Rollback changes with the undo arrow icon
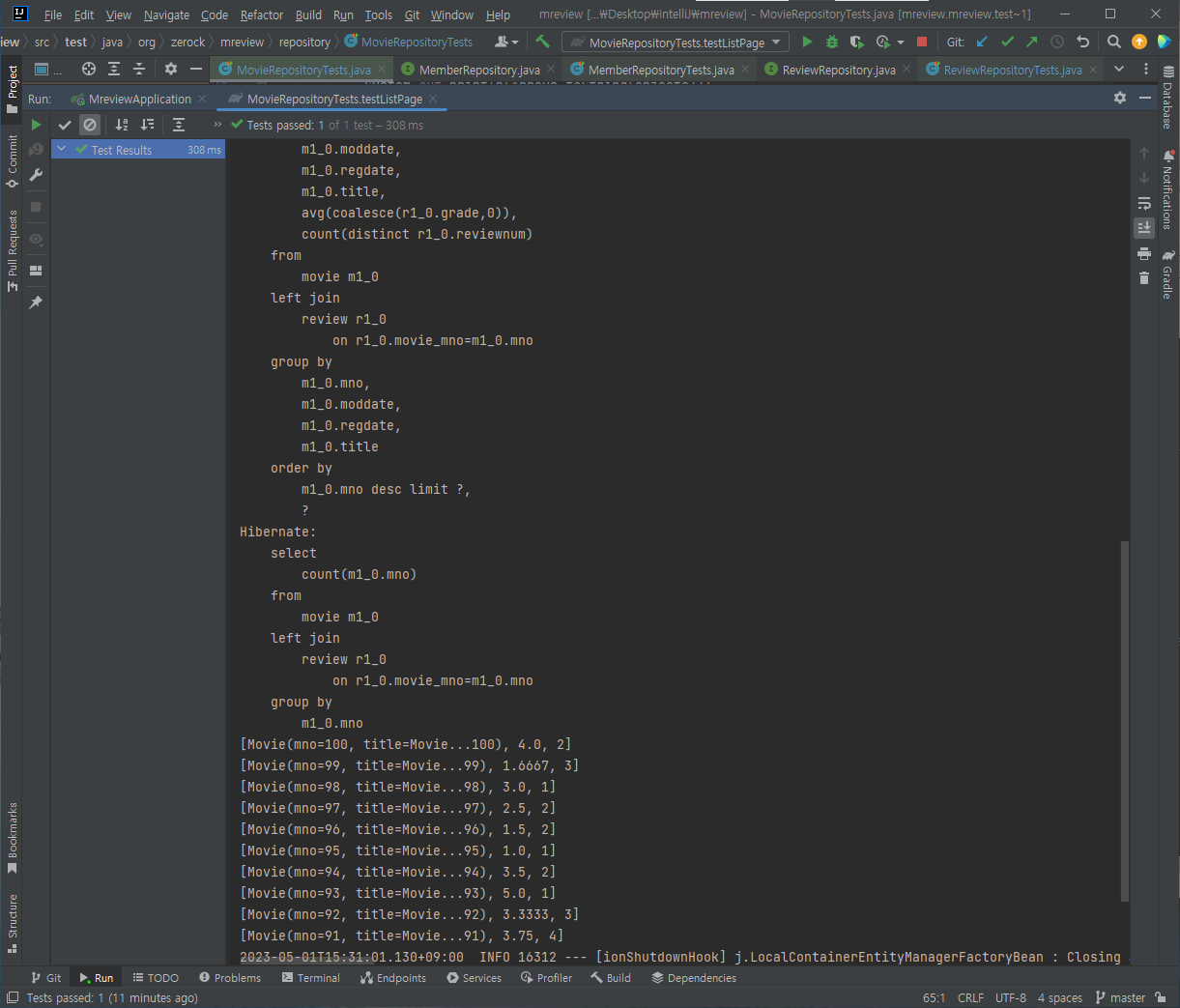 pos(1082,42)
